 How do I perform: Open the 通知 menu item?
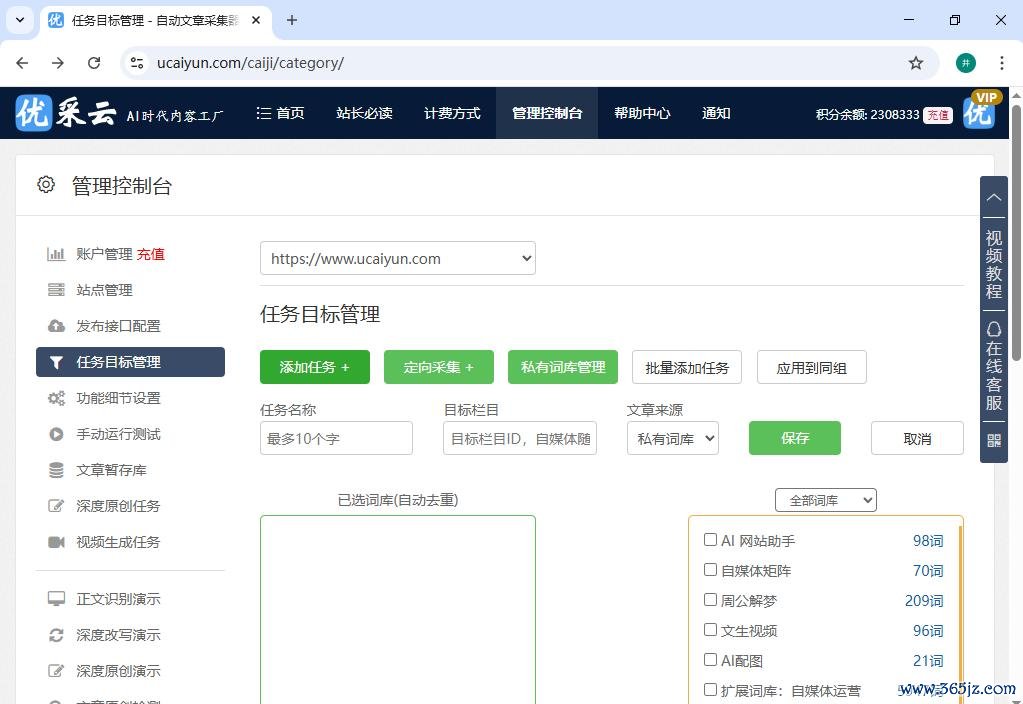point(716,113)
